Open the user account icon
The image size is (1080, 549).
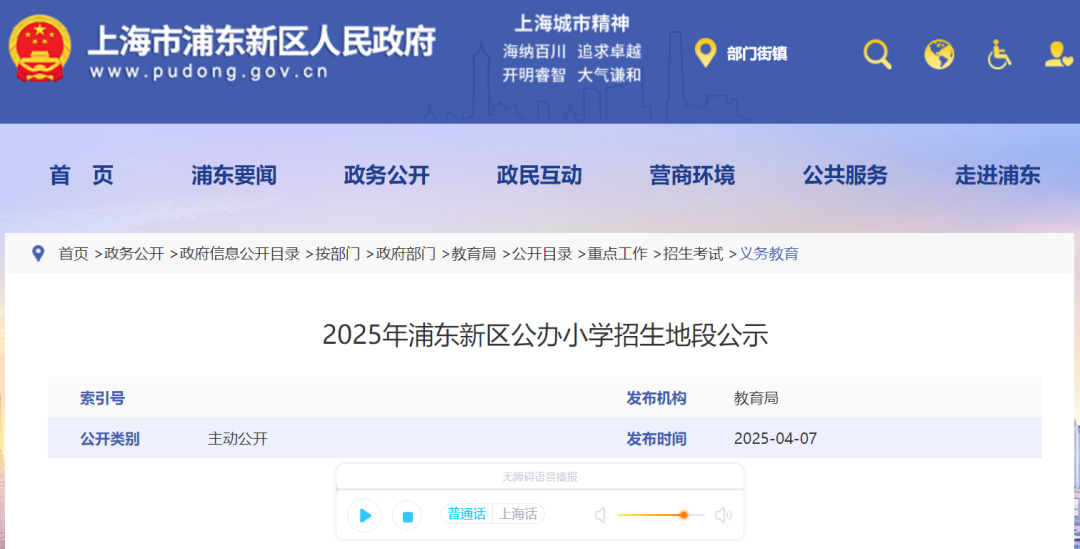coord(1058,54)
